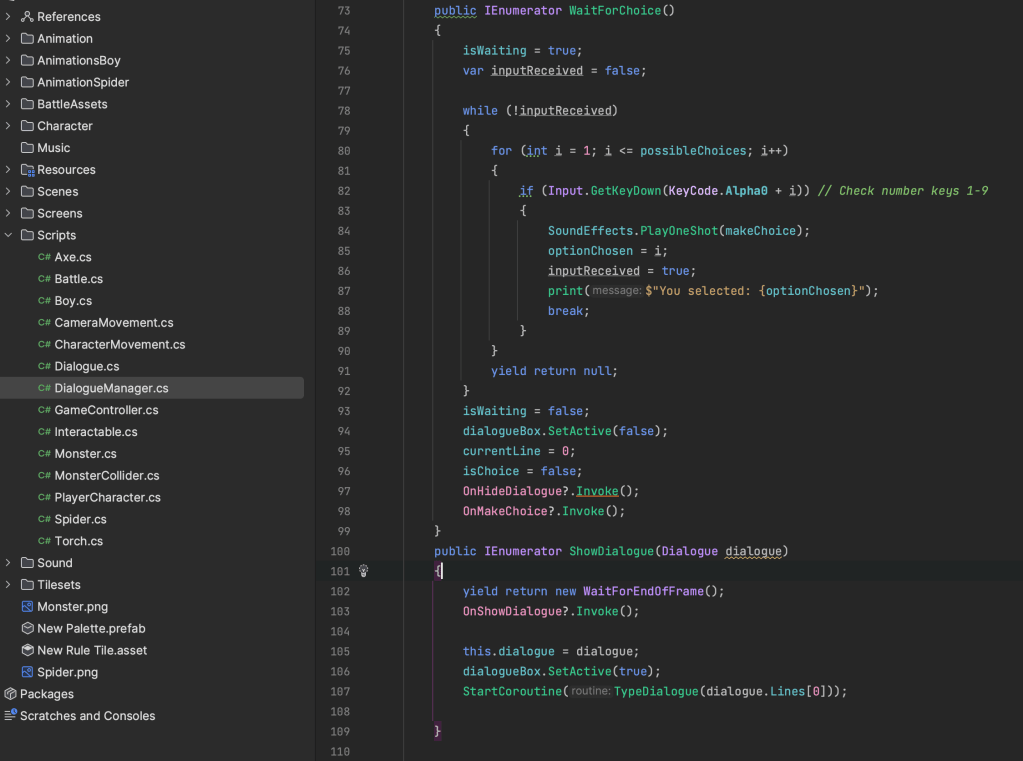Click the Packages icon in project tree
This screenshot has height=761, width=1023.
tap(10, 694)
